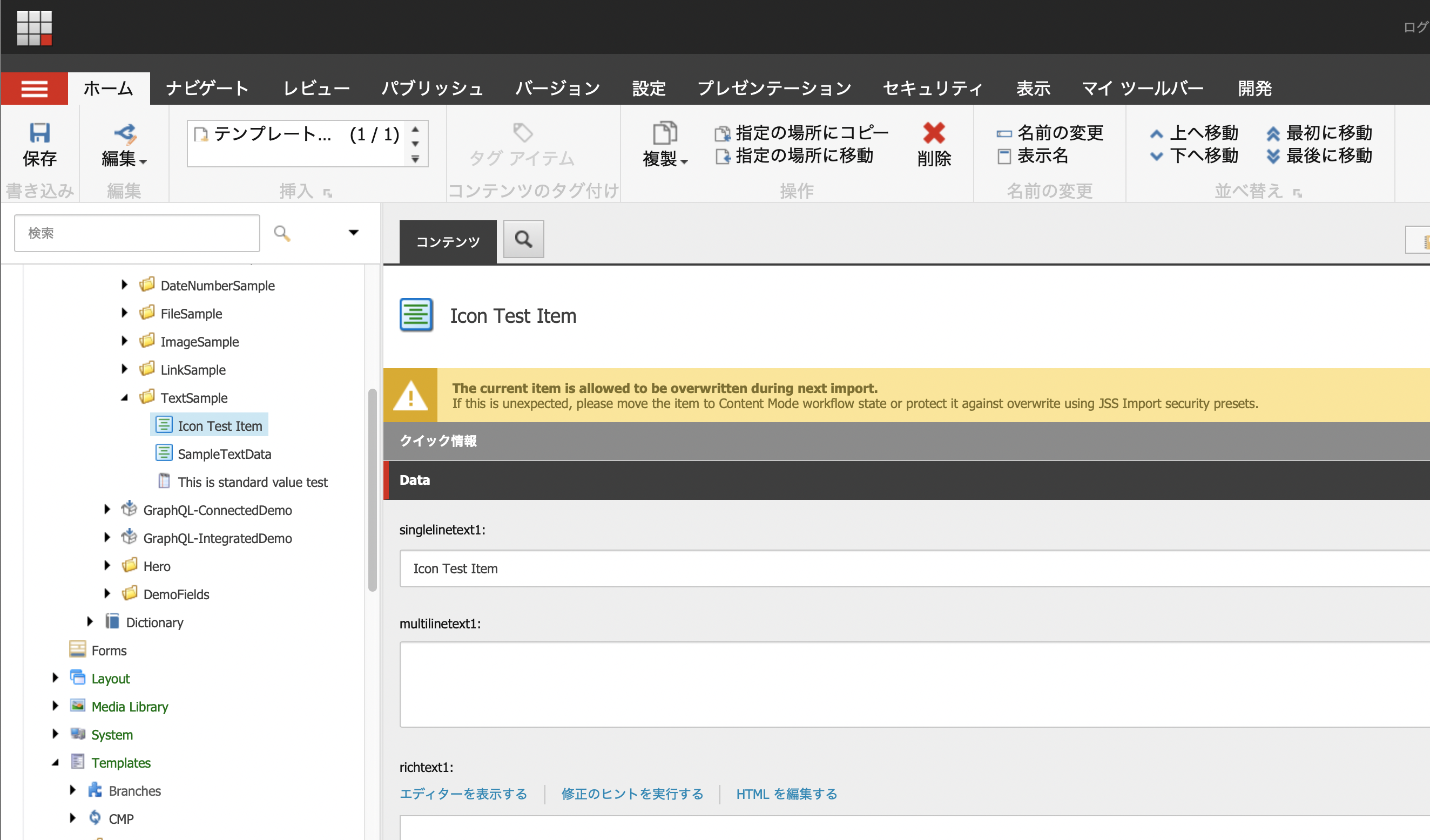Expand the FileSample folder
Screen dimensions: 1430x840
pos(124,313)
